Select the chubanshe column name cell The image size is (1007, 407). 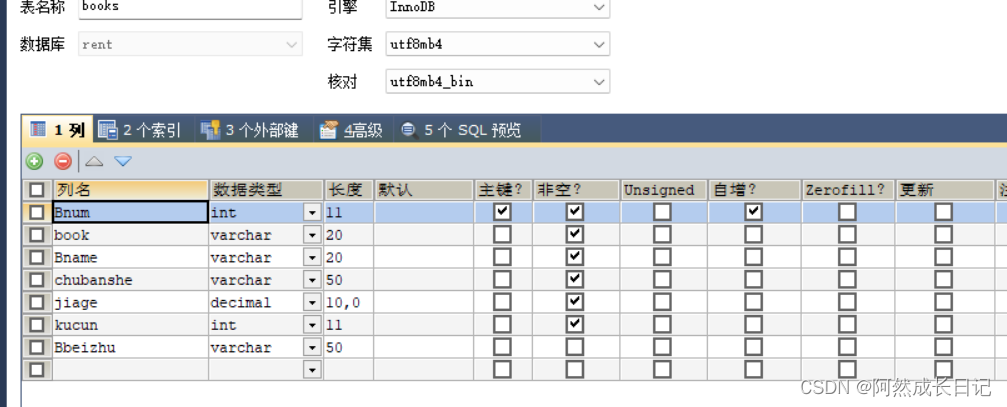click(x=130, y=280)
